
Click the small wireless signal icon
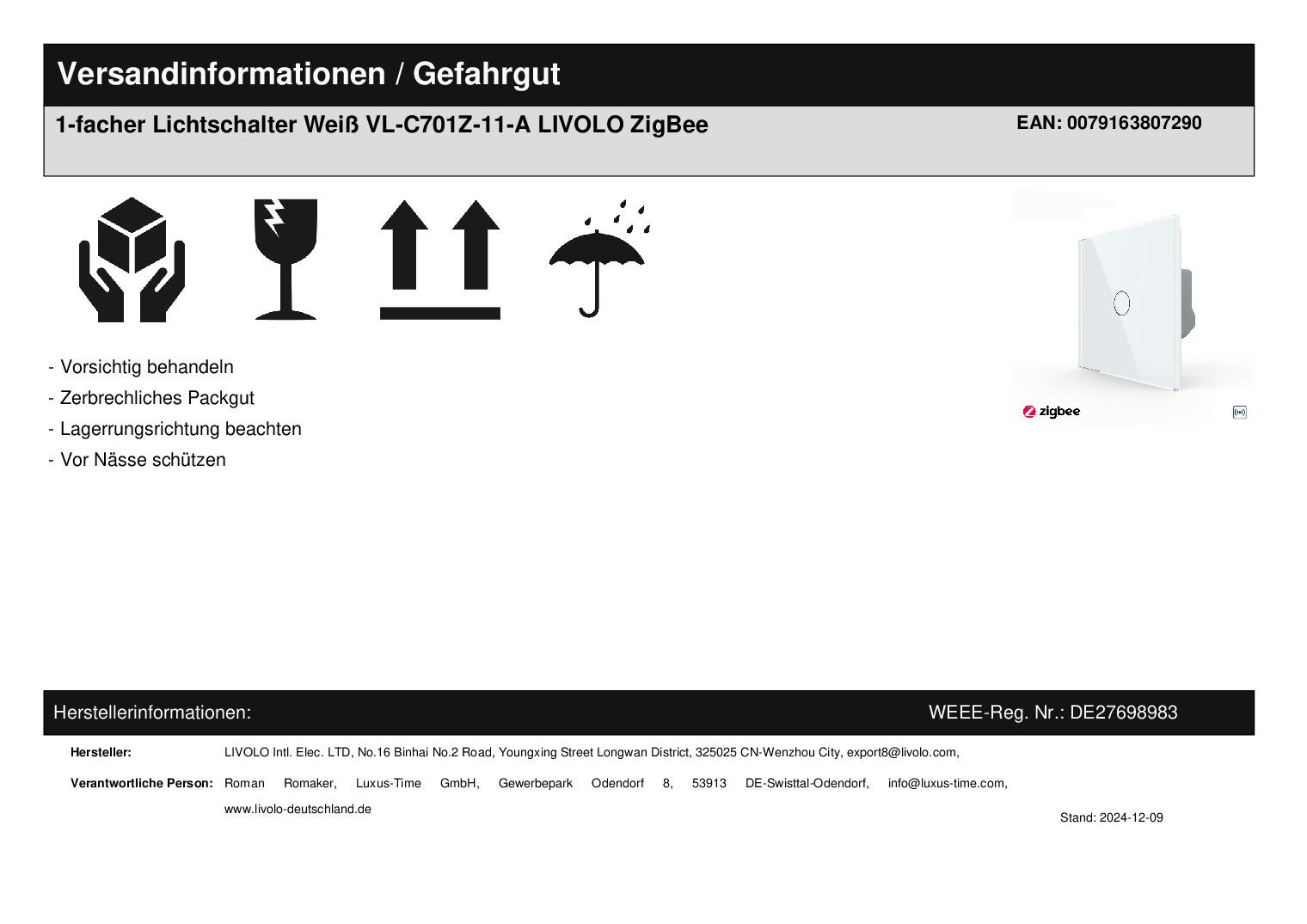point(1239,413)
